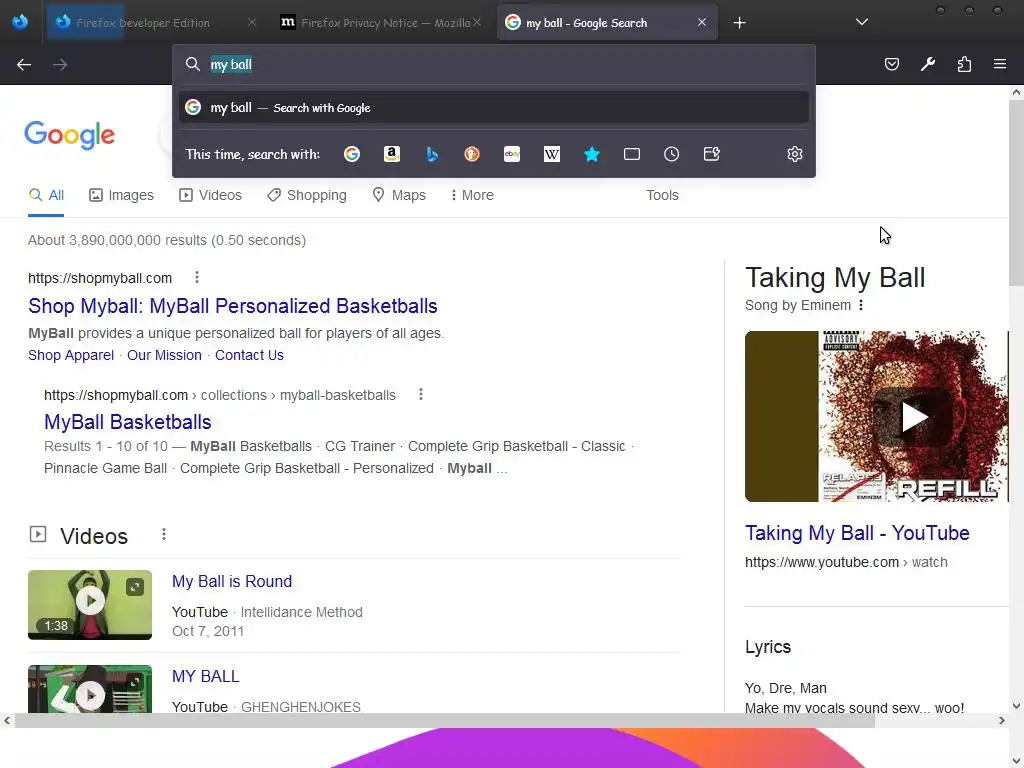The image size is (1024, 768).
Task: Expand the More search filters menu
Action: 472,195
